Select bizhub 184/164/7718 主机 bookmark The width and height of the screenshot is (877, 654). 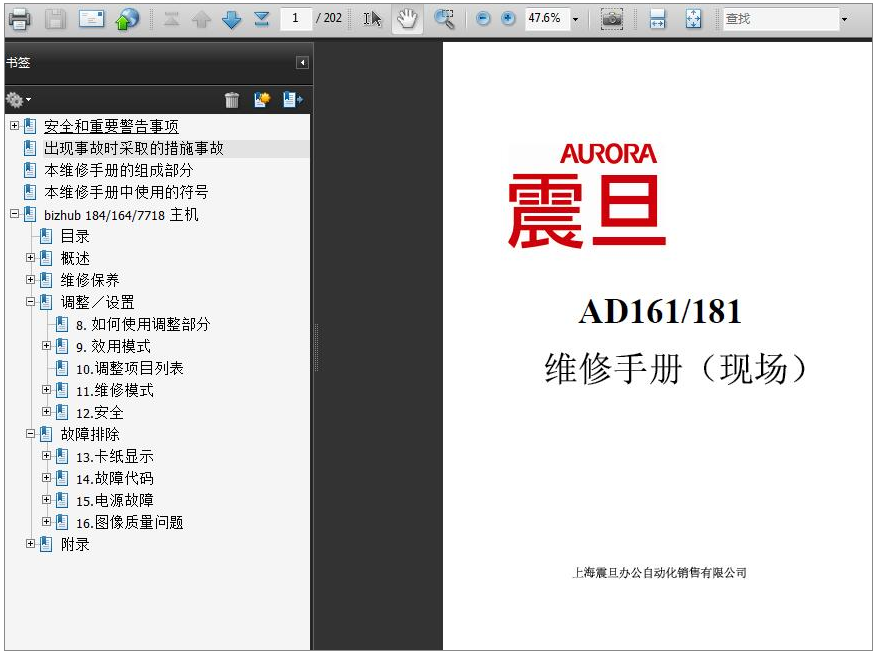coord(121,215)
